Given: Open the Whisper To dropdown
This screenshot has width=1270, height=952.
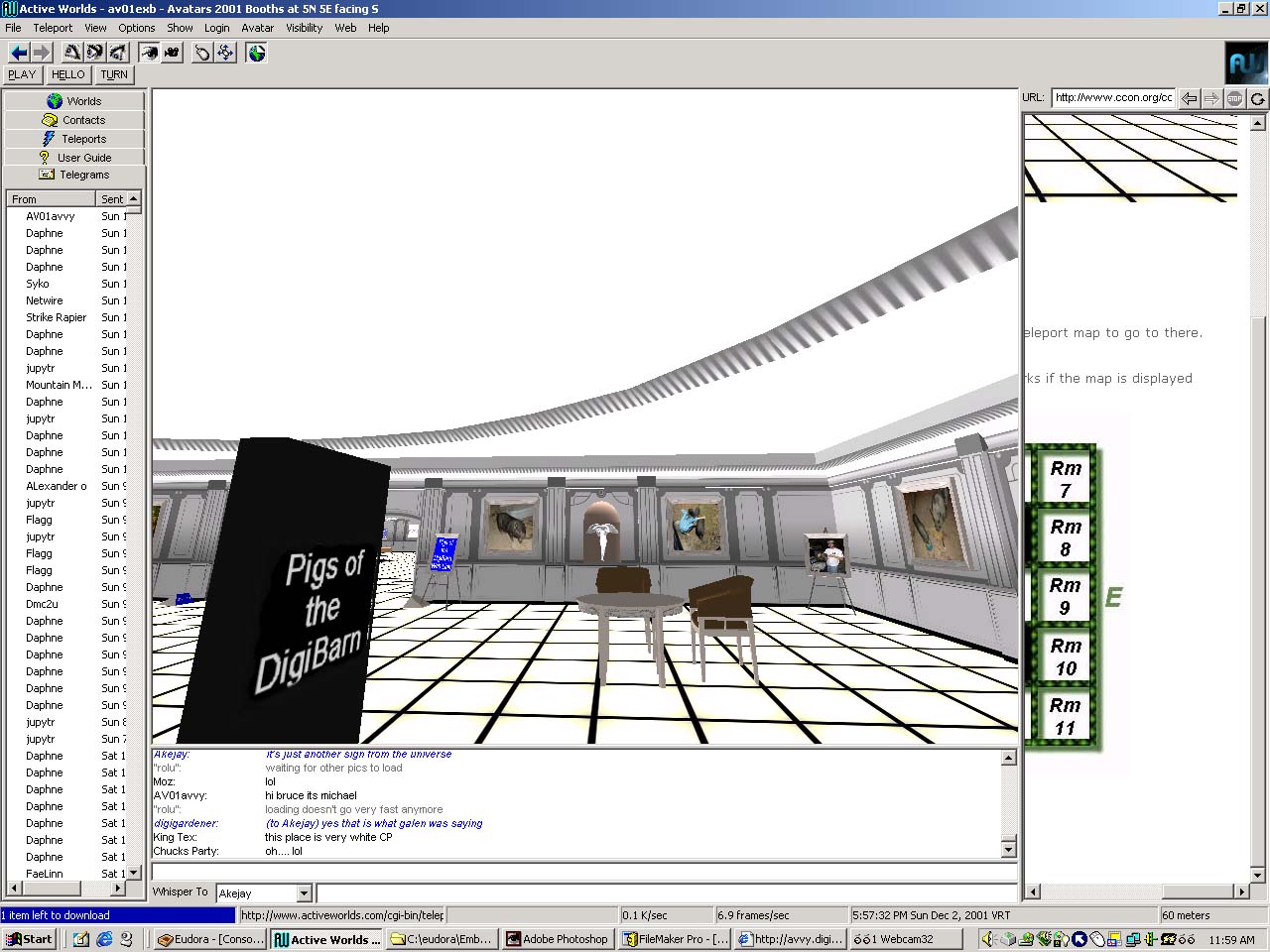Looking at the screenshot, I should (305, 893).
